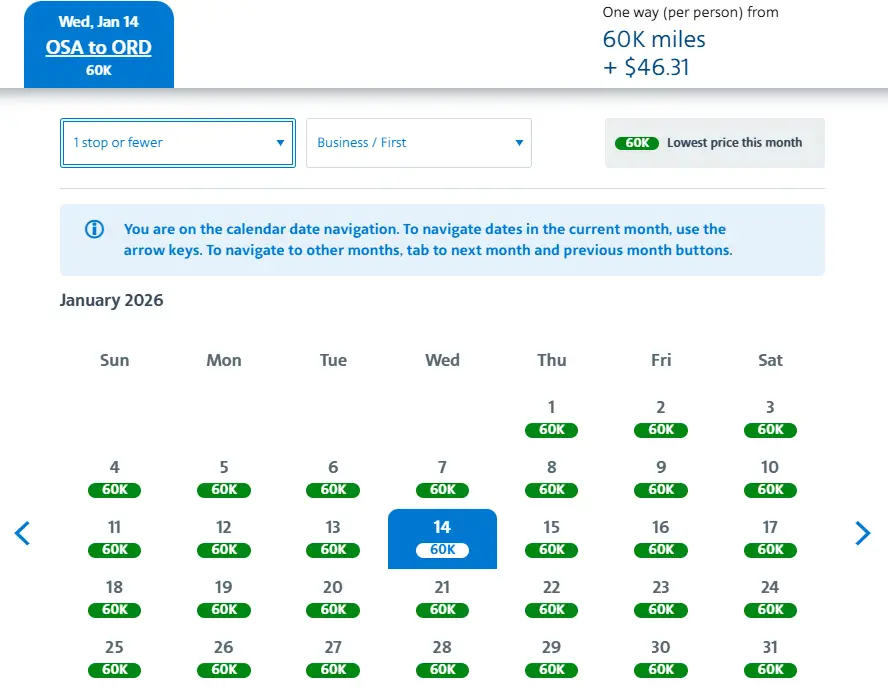Click the 60K badge under January 20

point(333,610)
